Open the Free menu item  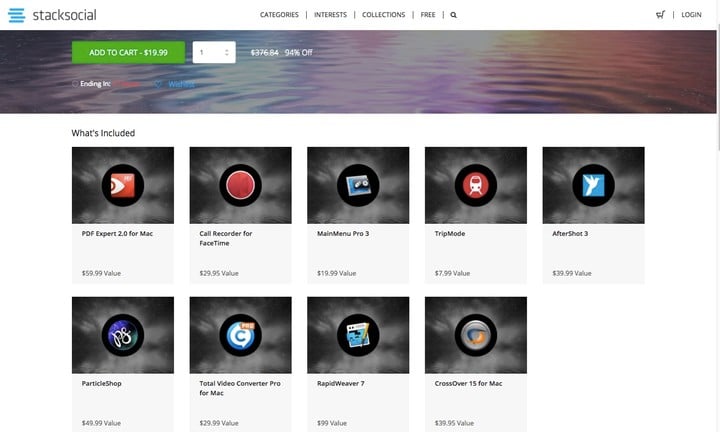428,15
